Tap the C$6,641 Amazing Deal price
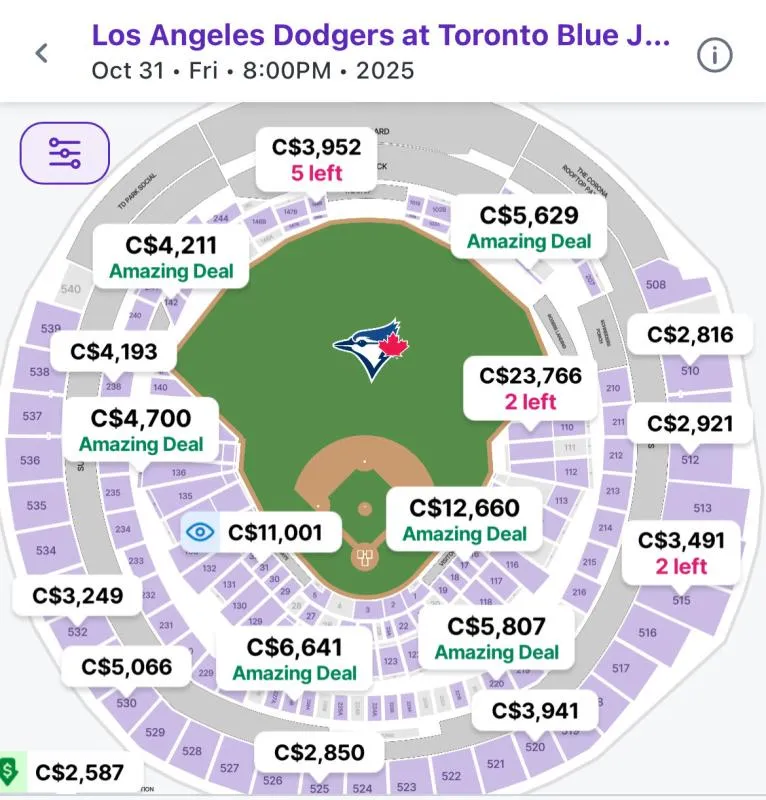This screenshot has width=766, height=800. point(294,660)
